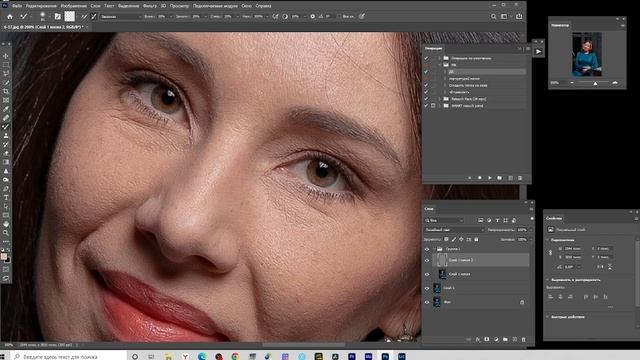Click Navigator zoom-in mountain icon
Image resolution: width=640 pixels, height=360 pixels.
click(615, 82)
